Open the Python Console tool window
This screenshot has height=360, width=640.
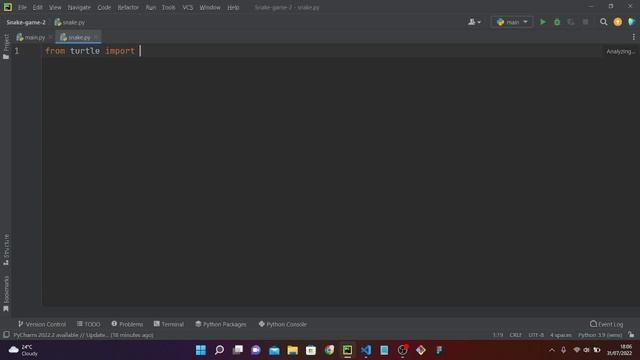[x=282, y=324]
